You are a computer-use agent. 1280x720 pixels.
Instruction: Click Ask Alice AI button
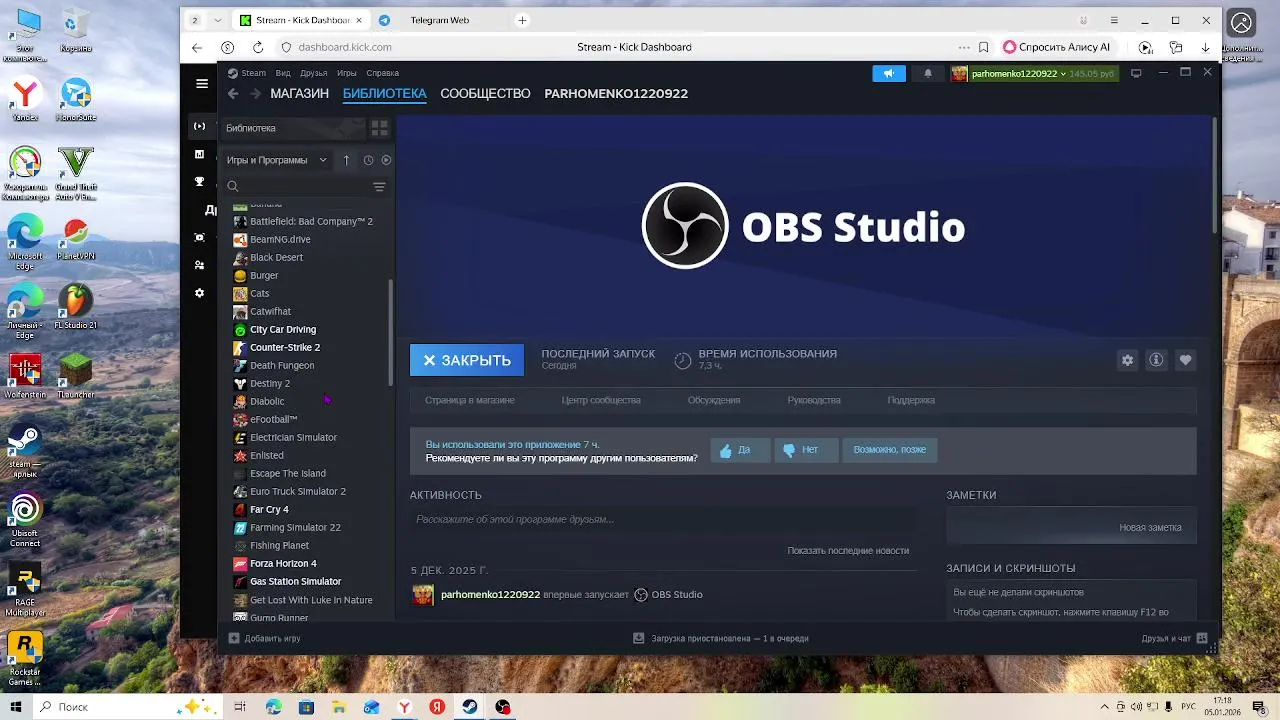[1056, 47]
